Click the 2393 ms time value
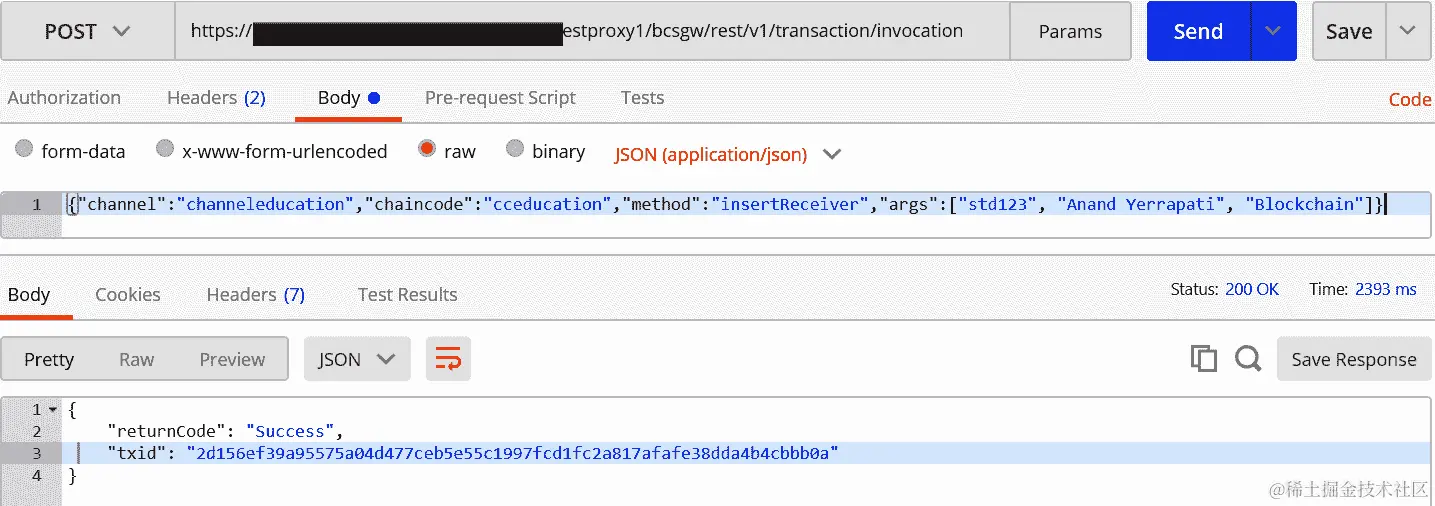 tap(1386, 289)
